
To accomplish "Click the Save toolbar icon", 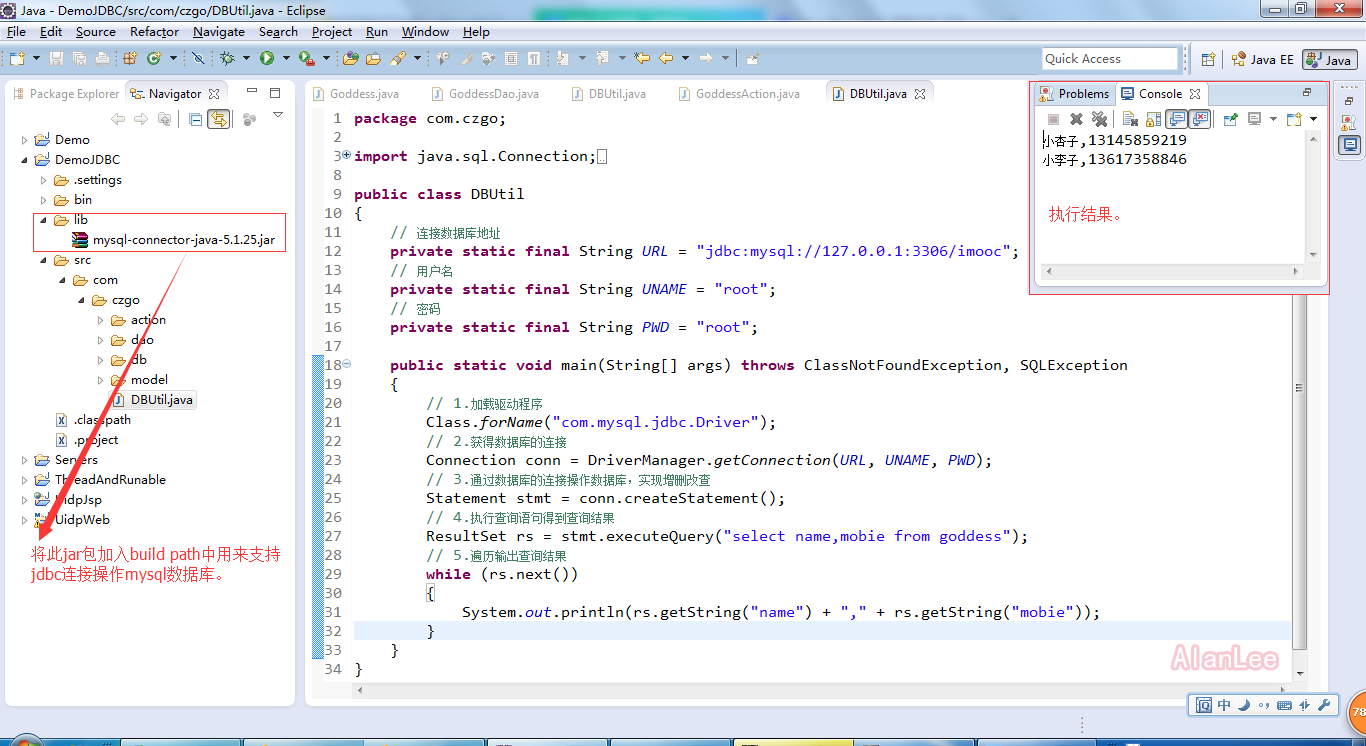I will click(x=56, y=58).
